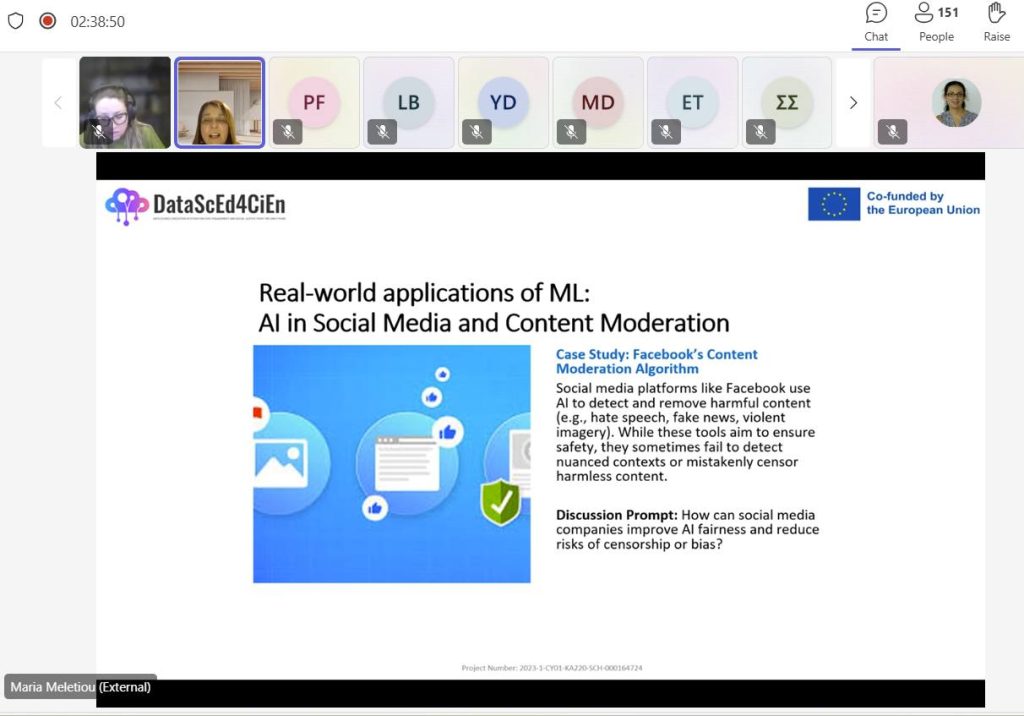Click the European Union flag emblem

(x=833, y=204)
